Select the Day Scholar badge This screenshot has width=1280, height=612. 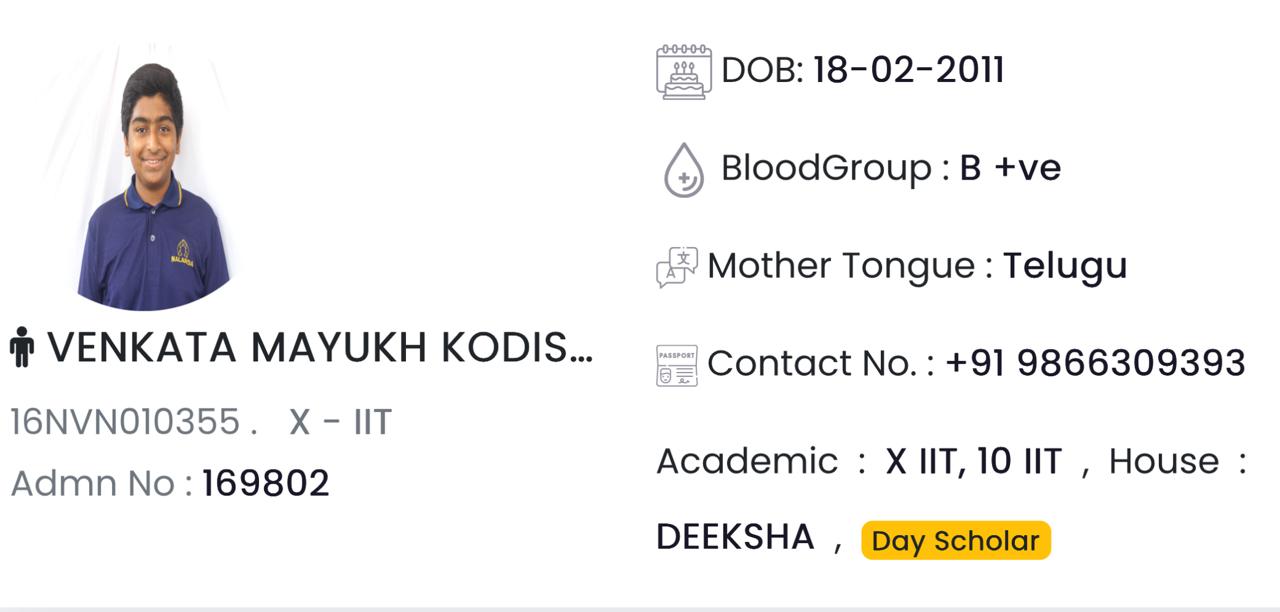pyautogui.click(x=955, y=541)
